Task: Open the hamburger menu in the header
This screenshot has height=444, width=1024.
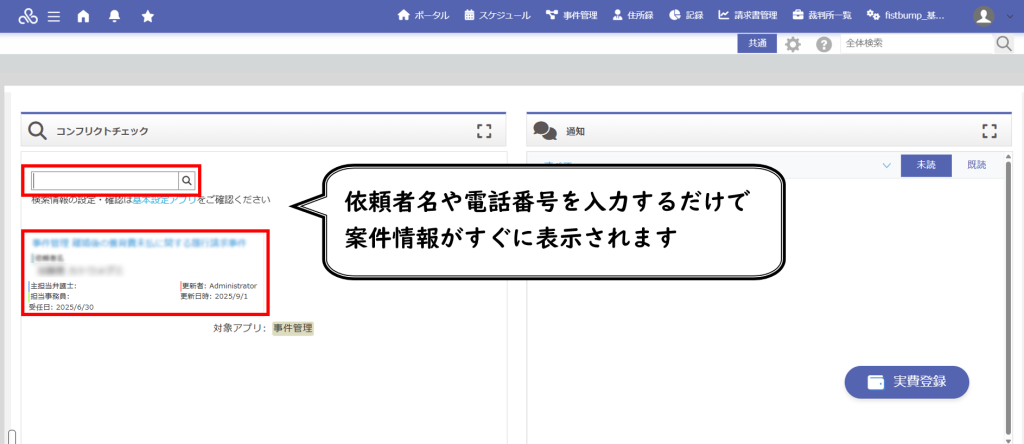Action: (x=53, y=16)
